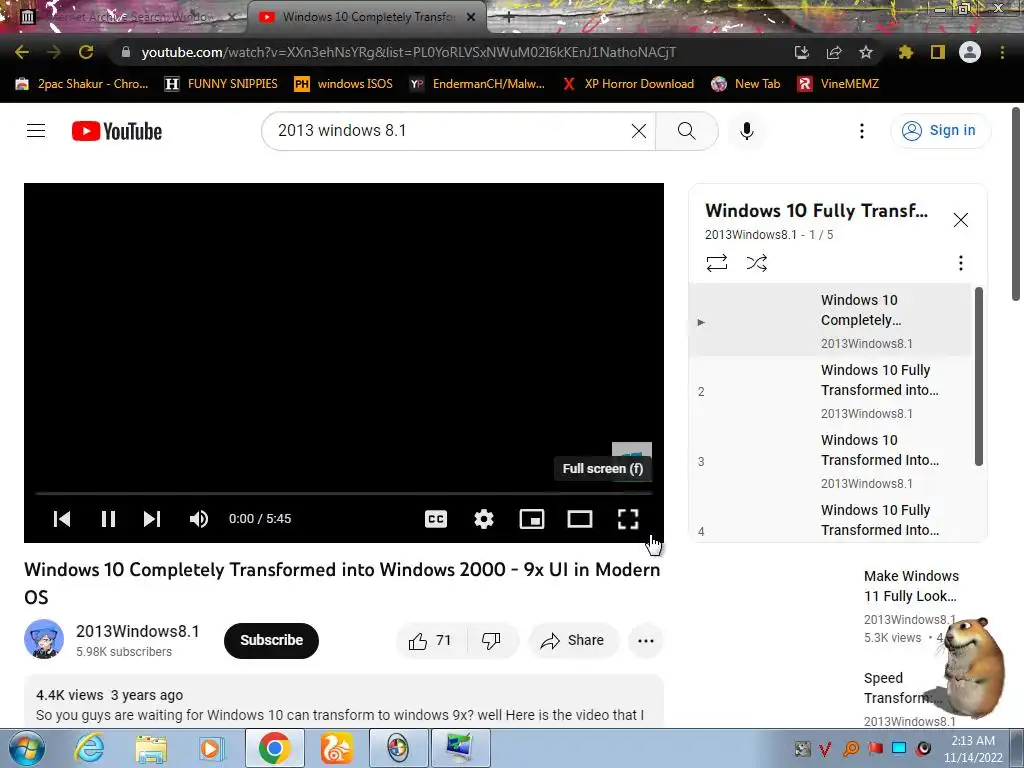
Task: Open the YouTube hamburger guide menu
Action: pos(36,131)
